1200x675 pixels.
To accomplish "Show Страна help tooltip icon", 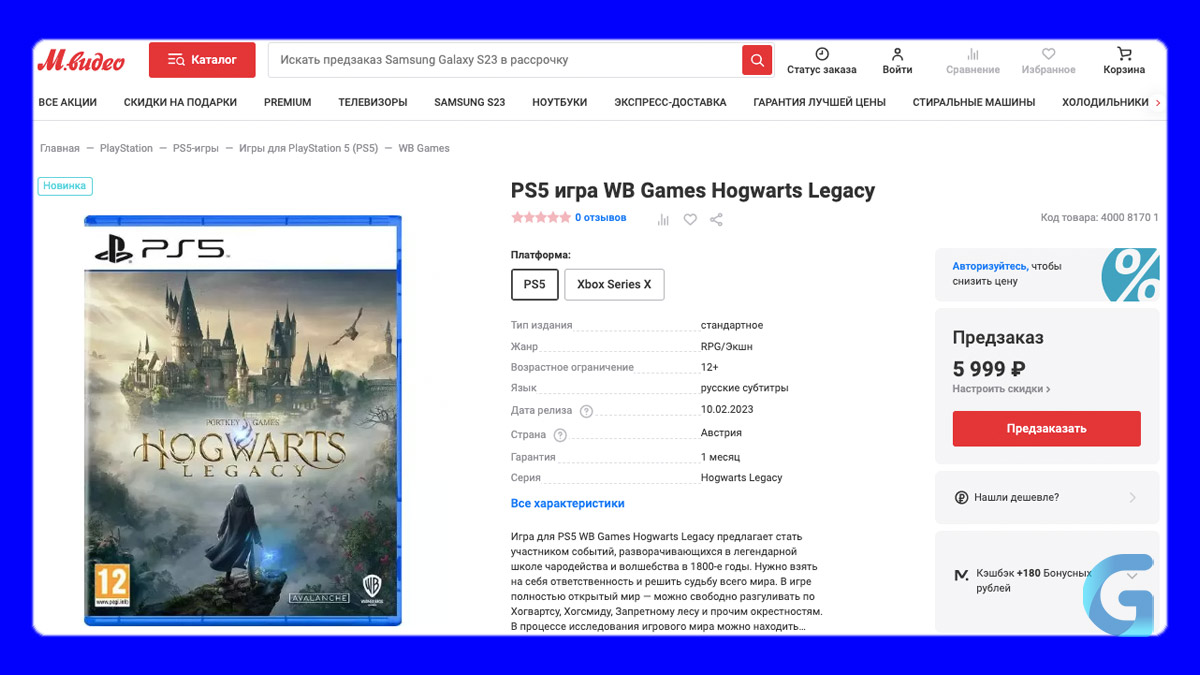I will coord(560,435).
